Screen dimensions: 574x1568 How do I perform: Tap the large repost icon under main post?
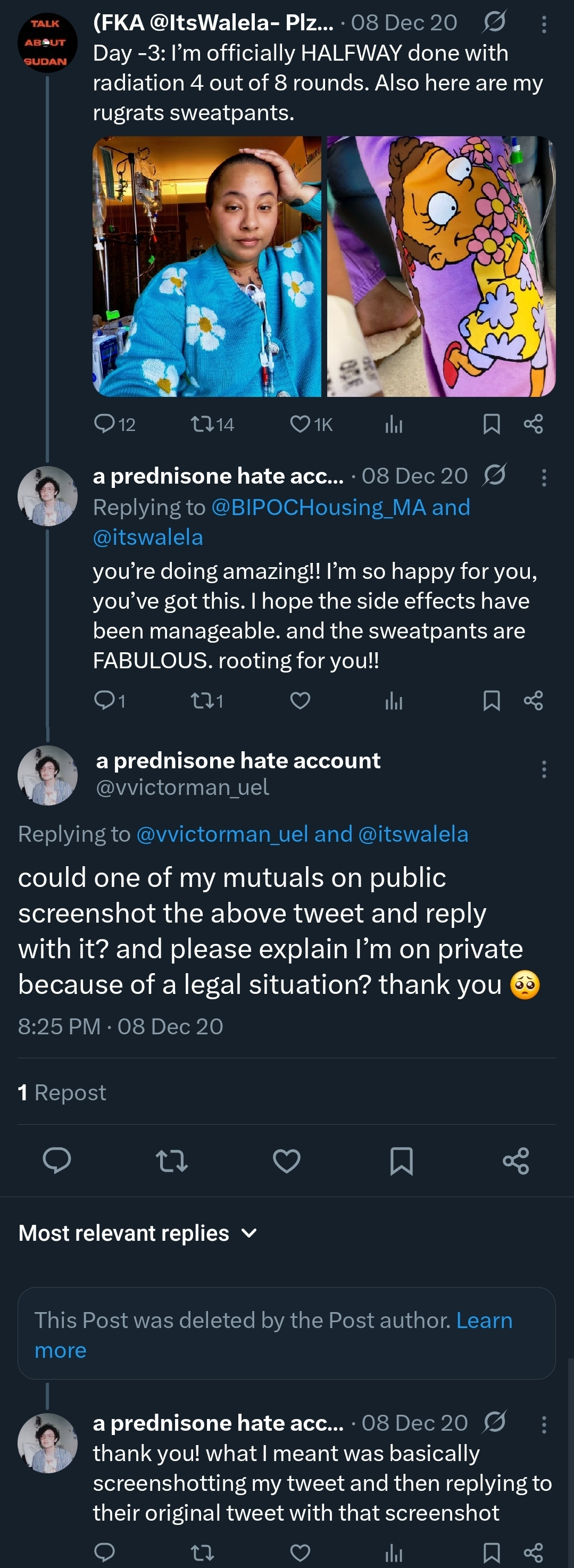click(x=172, y=1161)
